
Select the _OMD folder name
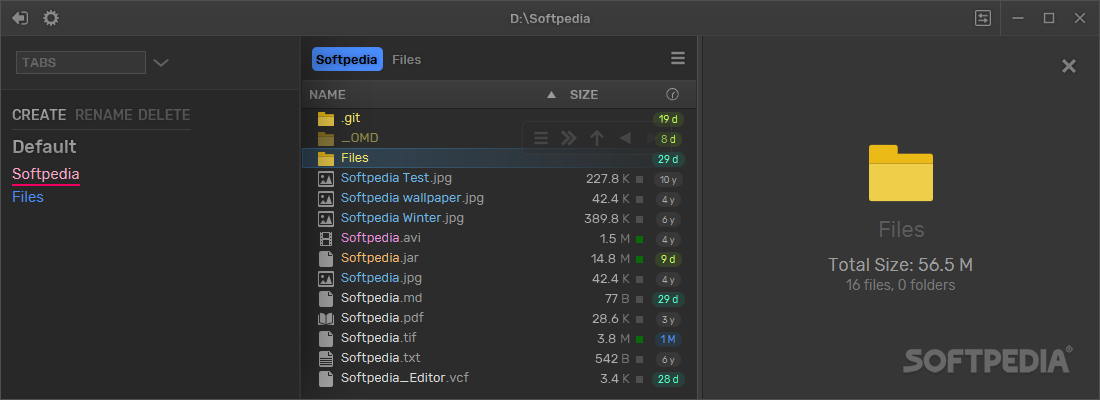click(x=360, y=138)
